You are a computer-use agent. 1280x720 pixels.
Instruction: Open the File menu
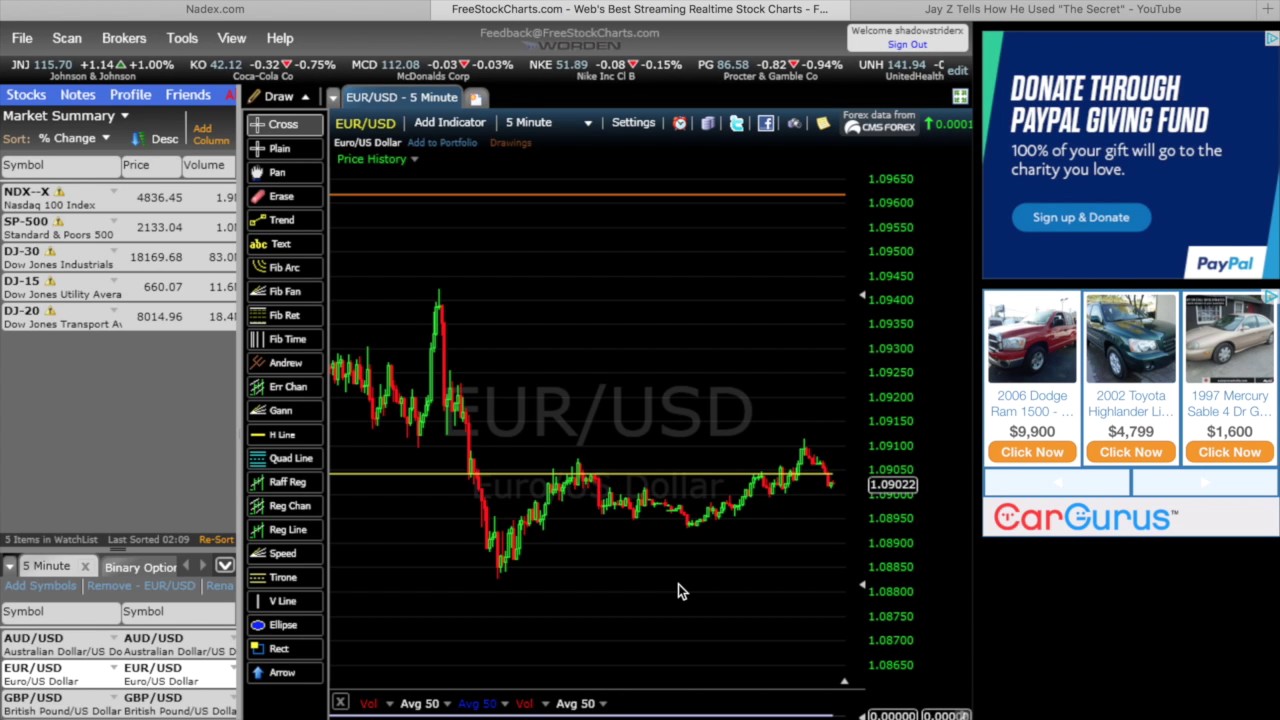coord(22,38)
